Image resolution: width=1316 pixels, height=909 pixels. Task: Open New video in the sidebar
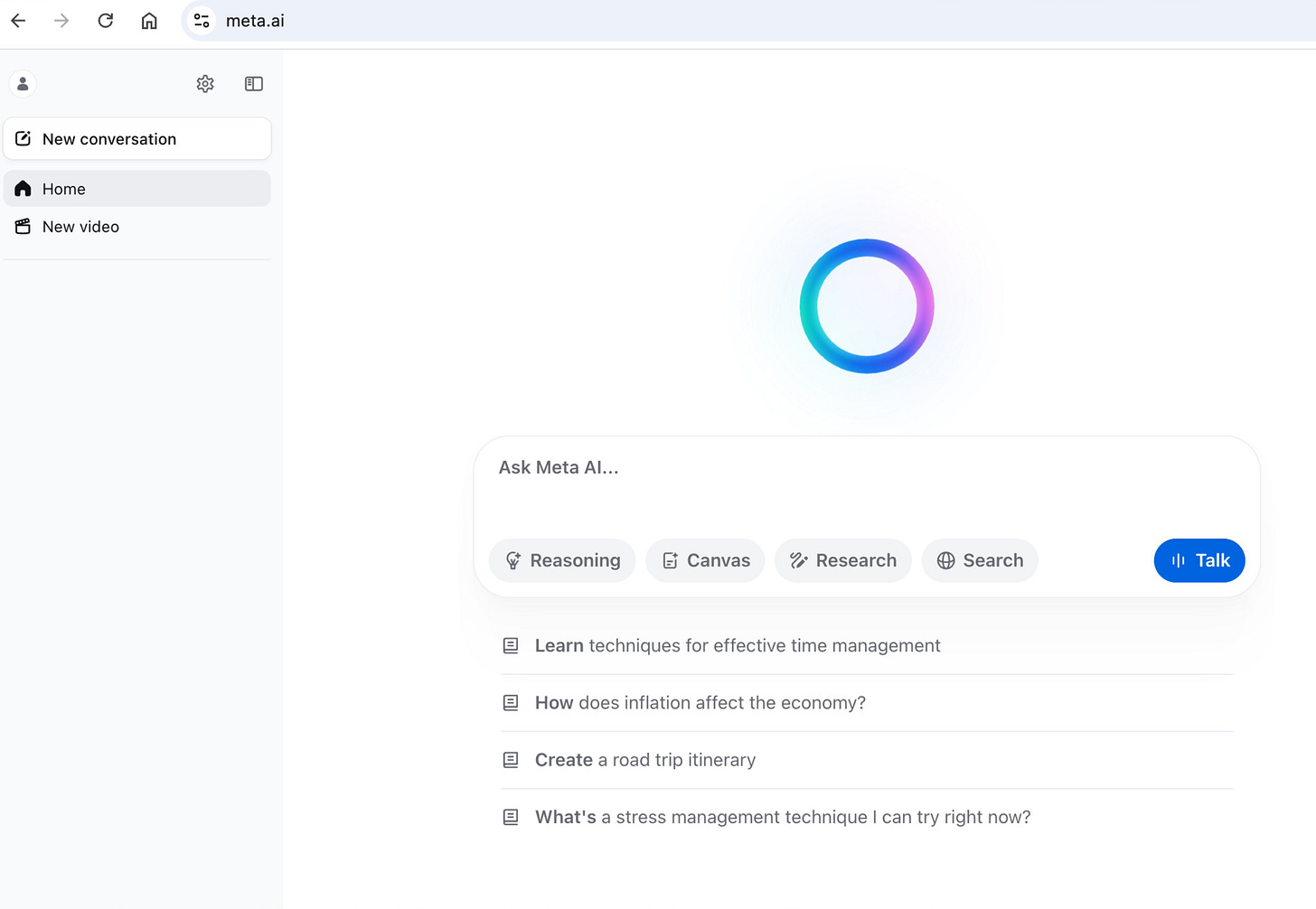pyautogui.click(x=137, y=227)
